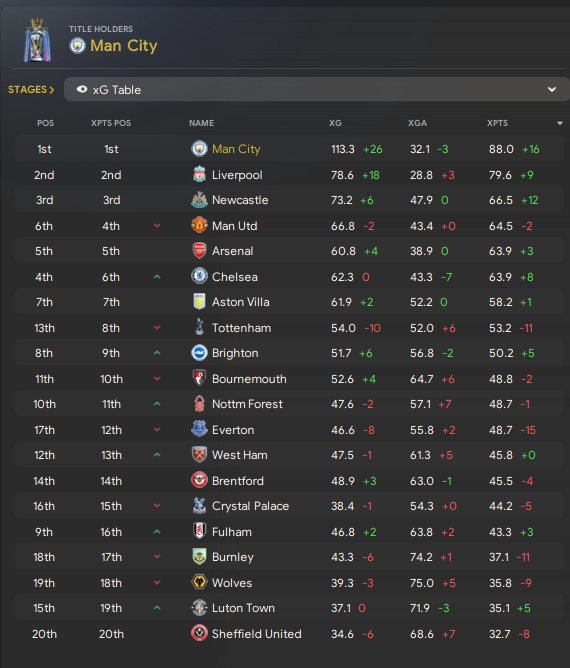Click the Newcastle club crest

point(199,200)
